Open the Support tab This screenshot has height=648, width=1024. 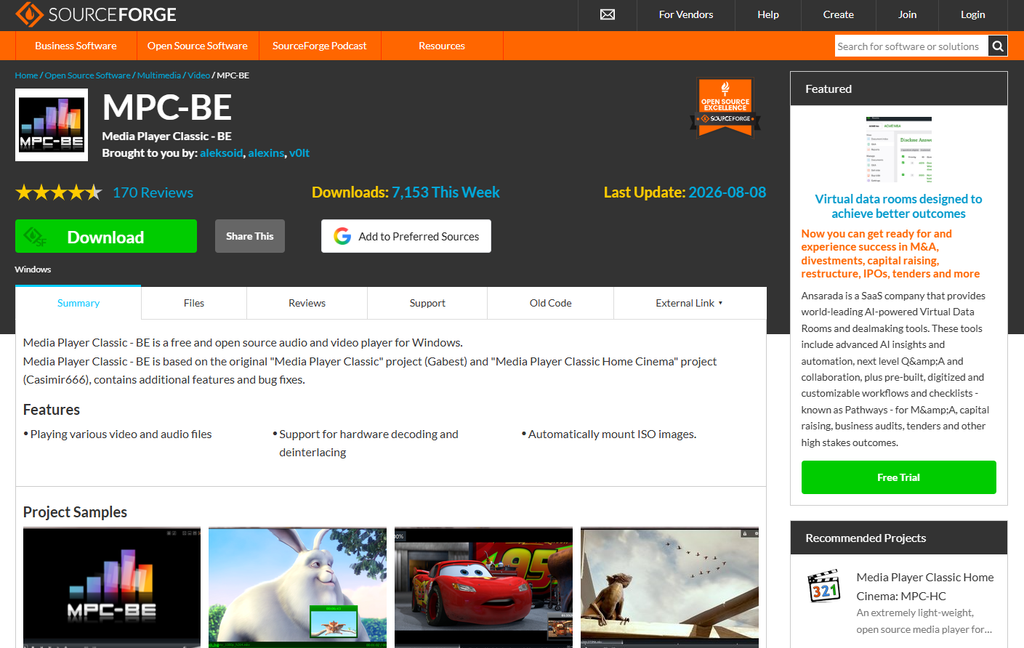click(427, 303)
